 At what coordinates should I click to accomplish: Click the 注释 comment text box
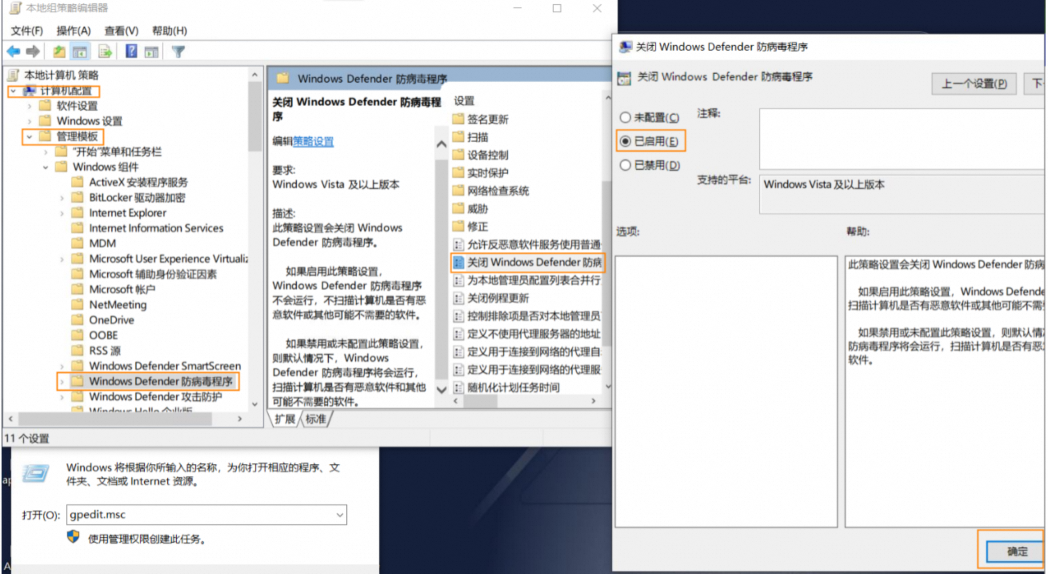[x=902, y=139]
